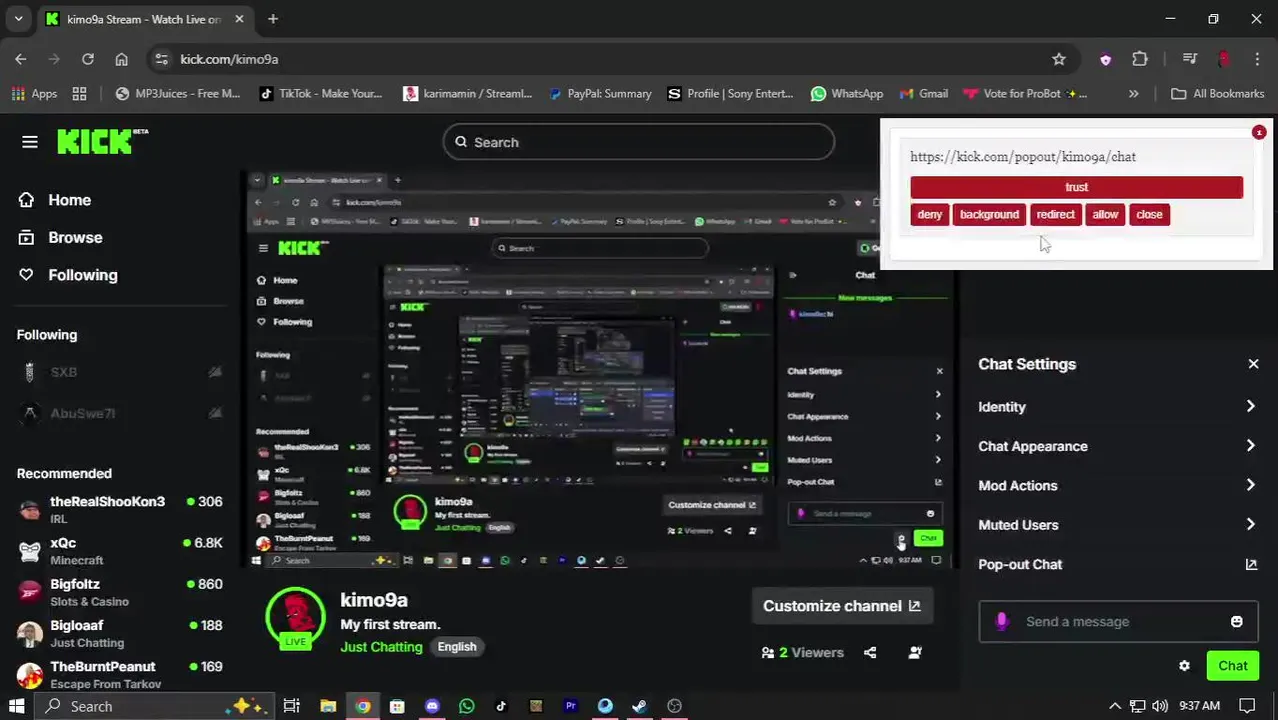Click the Windows Start button

point(16,706)
